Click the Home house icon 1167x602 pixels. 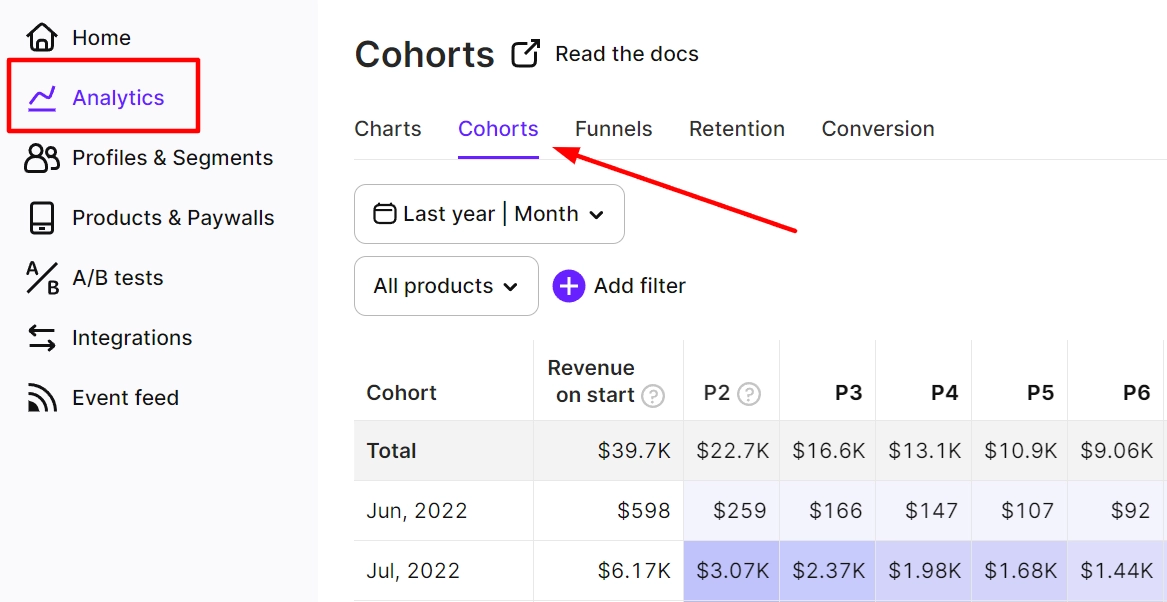point(42,37)
